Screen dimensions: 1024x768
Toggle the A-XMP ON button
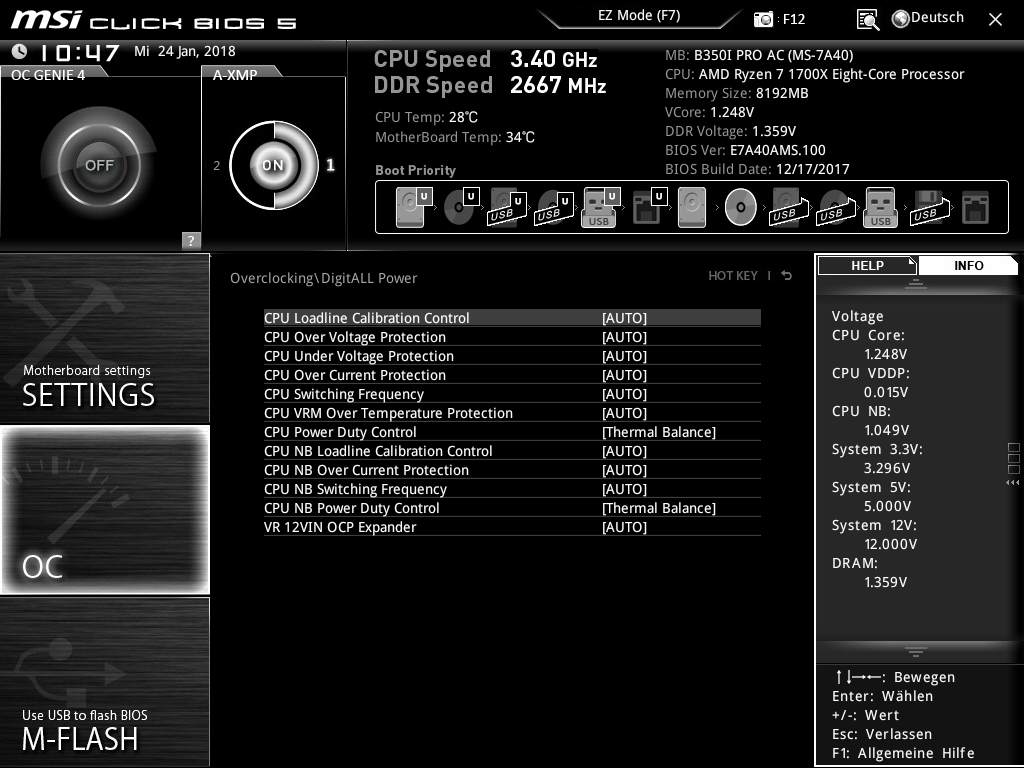[273, 165]
